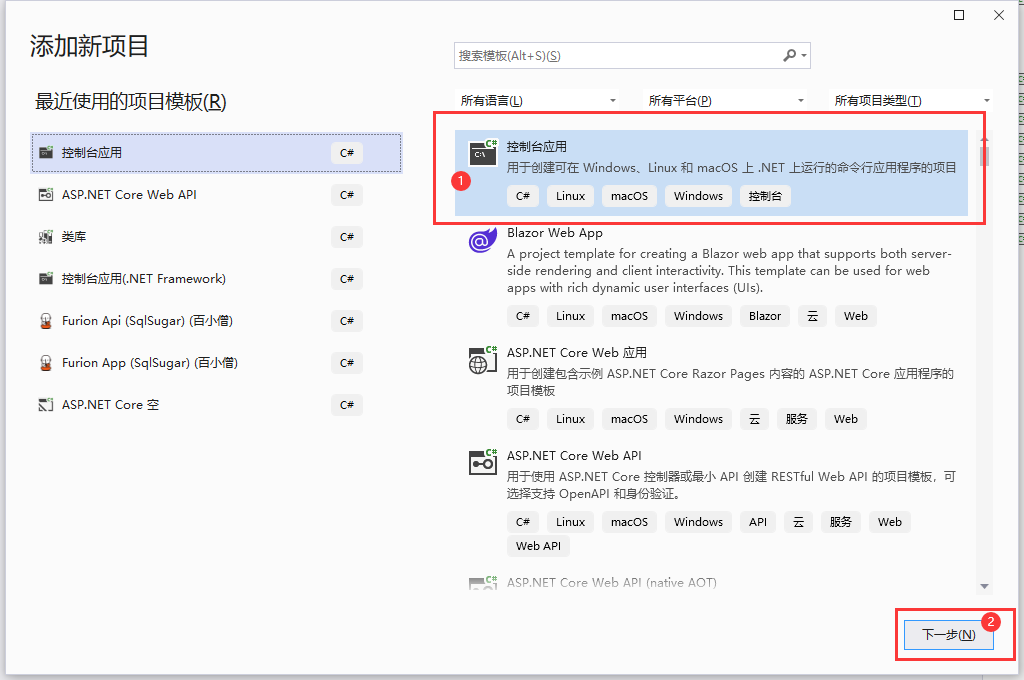Viewport: 1024px width, 680px height.
Task: Select console app icon in recent templates
Action: 46,153
